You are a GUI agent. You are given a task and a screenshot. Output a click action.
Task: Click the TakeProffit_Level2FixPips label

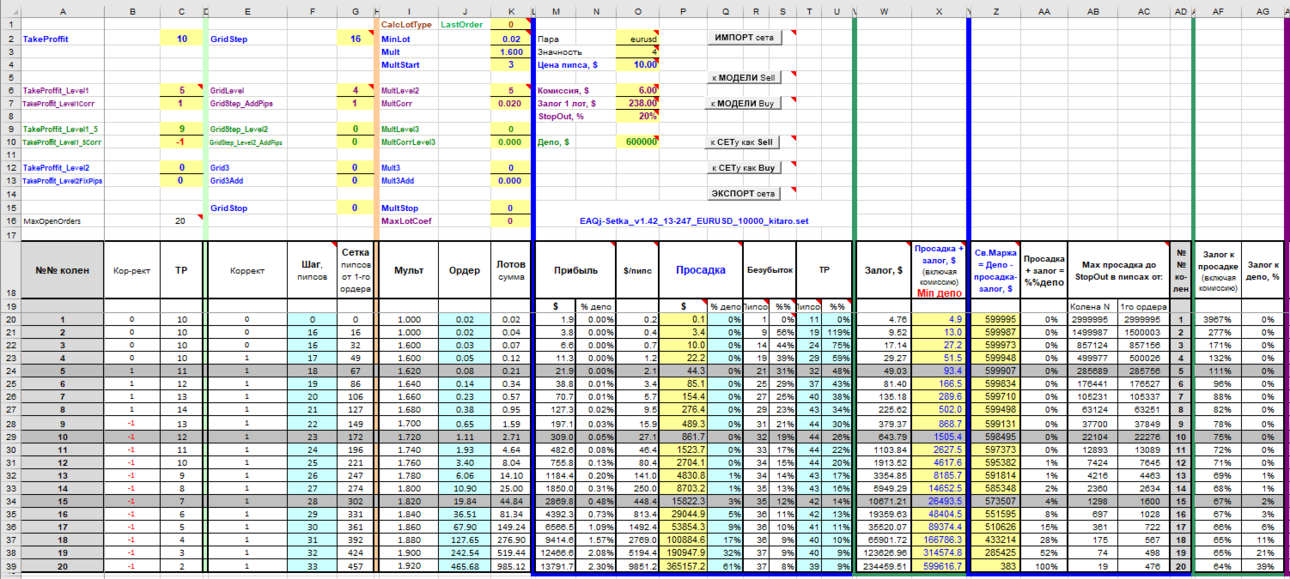tap(62, 181)
